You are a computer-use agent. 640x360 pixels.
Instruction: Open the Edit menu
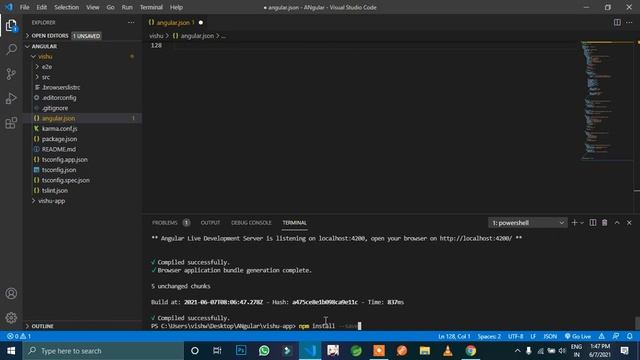pos(42,7)
